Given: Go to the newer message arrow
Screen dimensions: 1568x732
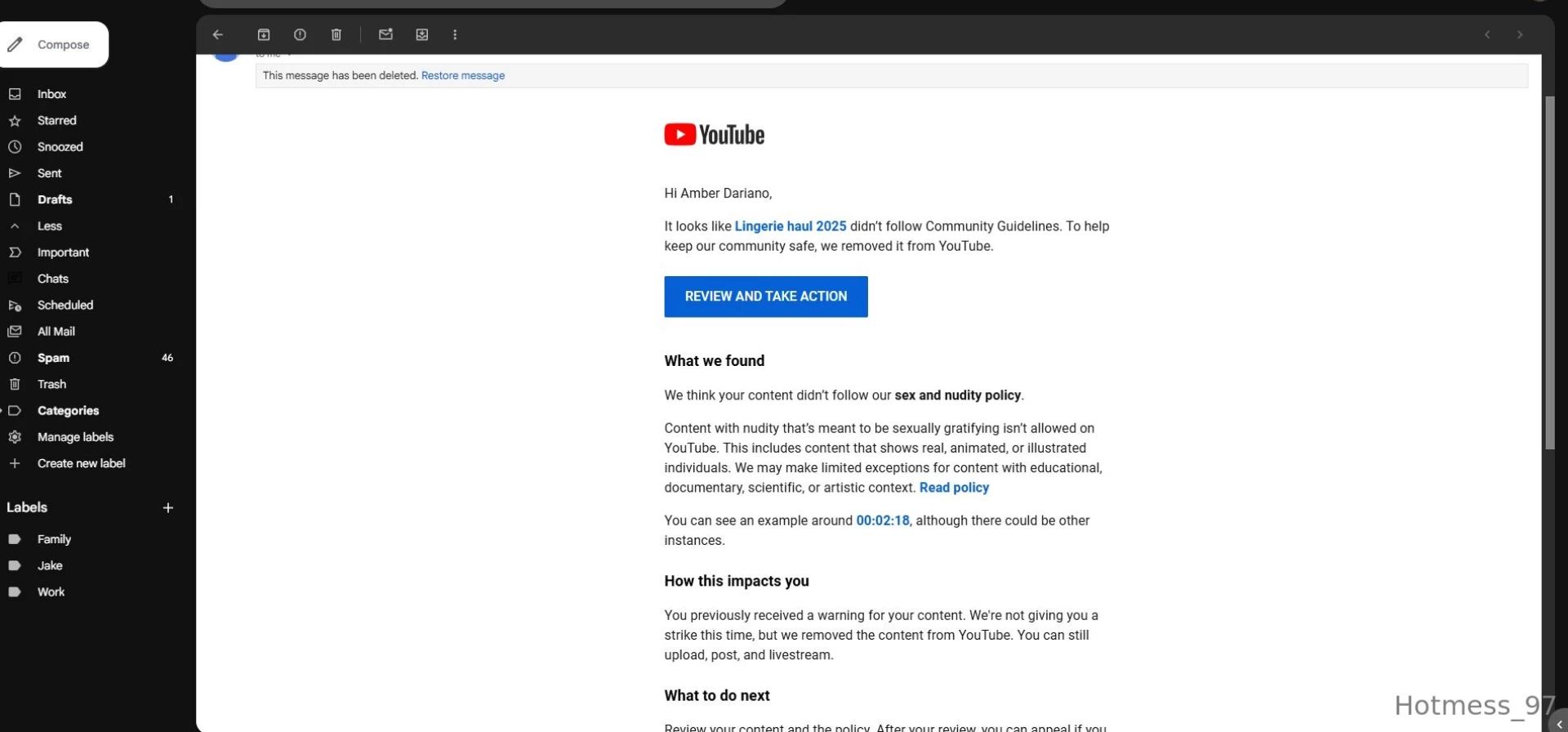Looking at the screenshot, I should click(1487, 34).
